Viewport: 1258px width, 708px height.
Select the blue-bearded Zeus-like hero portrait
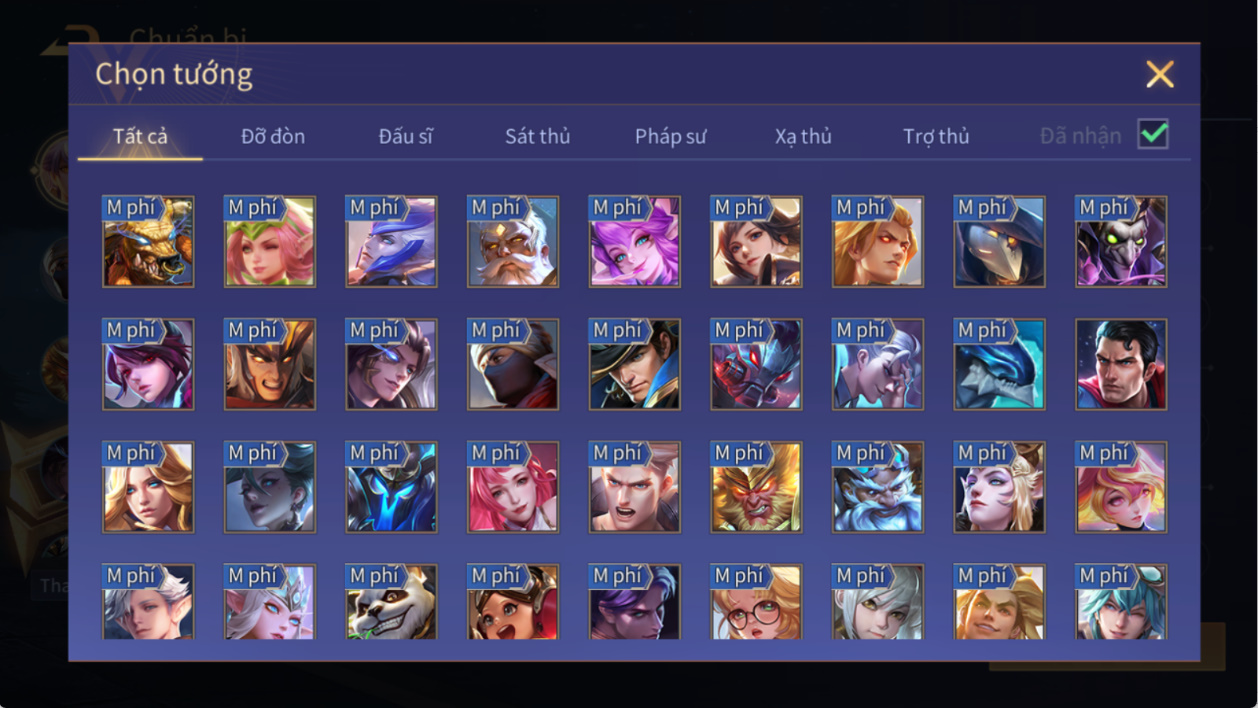click(x=878, y=487)
